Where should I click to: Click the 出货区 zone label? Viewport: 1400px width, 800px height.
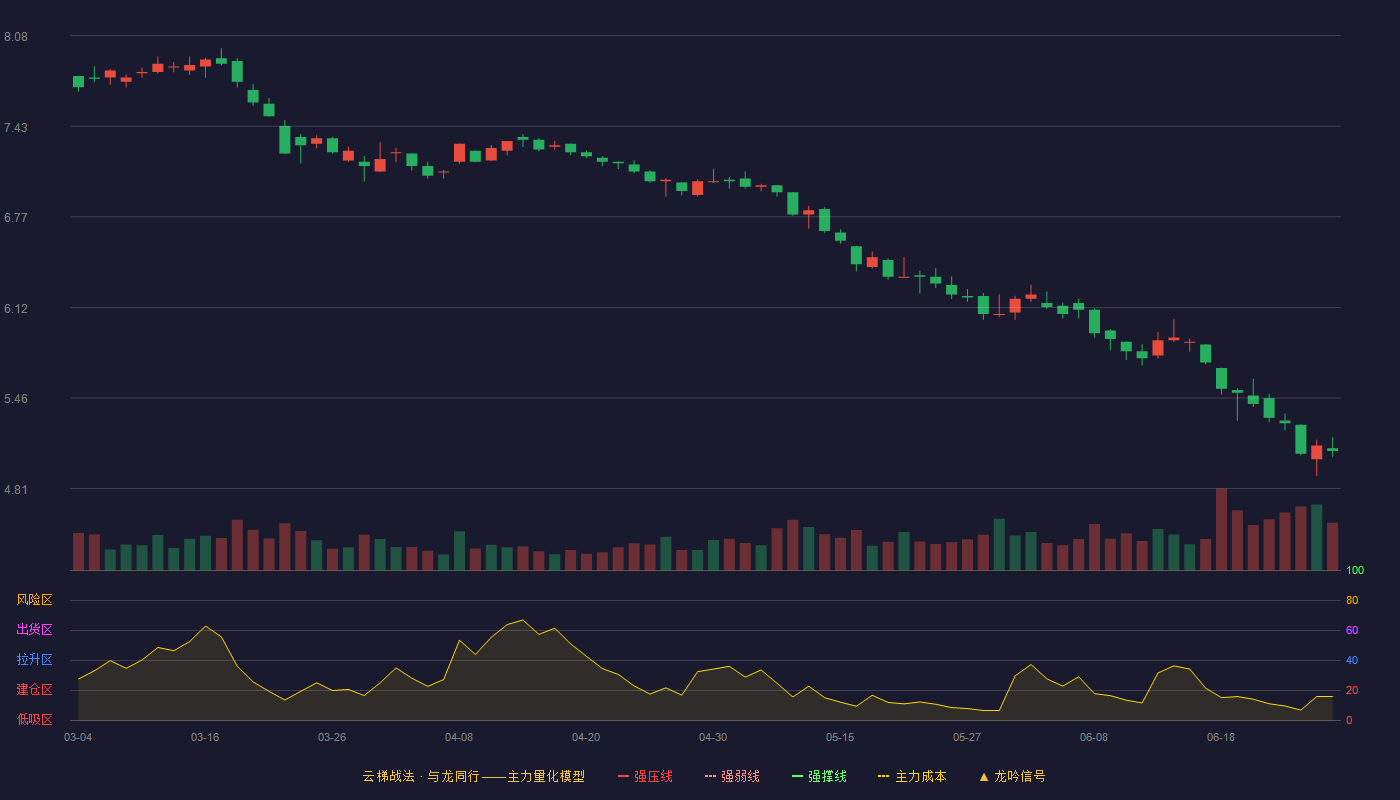pos(34,630)
